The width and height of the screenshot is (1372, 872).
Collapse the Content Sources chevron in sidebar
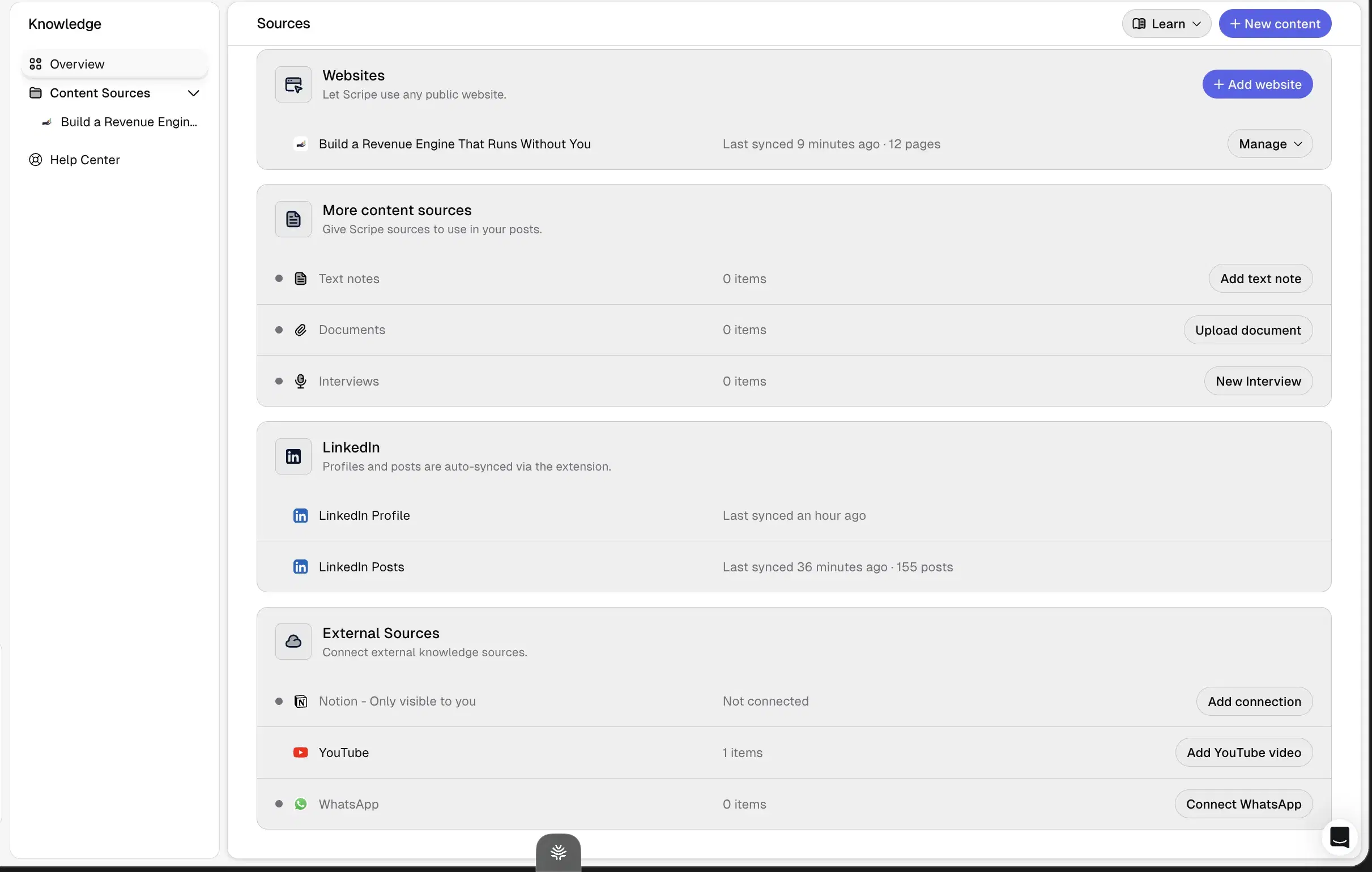coord(193,93)
